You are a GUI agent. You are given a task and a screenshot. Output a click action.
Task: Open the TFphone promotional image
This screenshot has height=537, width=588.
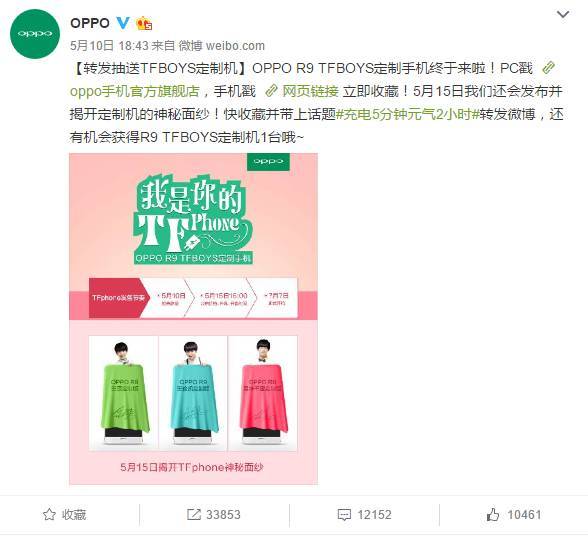click(194, 319)
